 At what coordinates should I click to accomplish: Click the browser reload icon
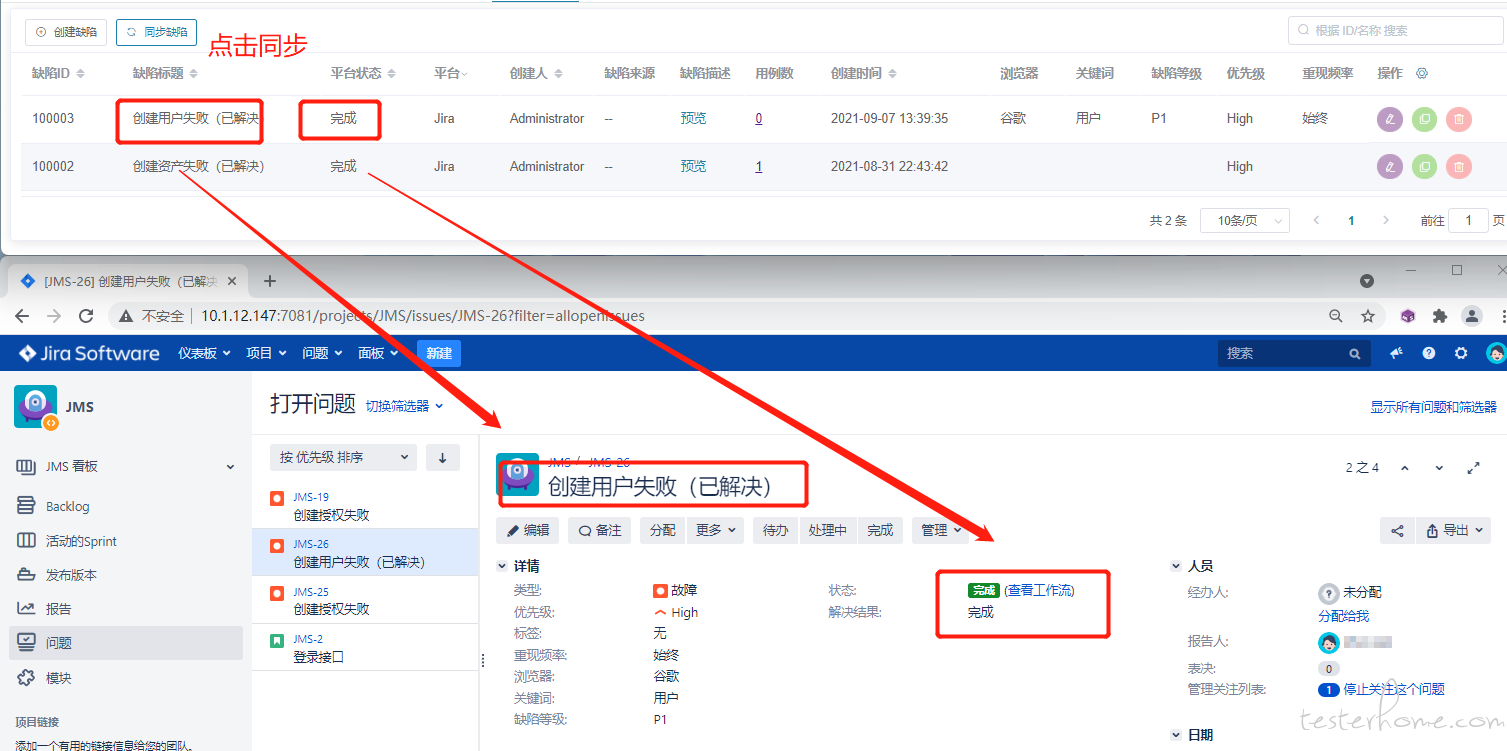click(86, 316)
